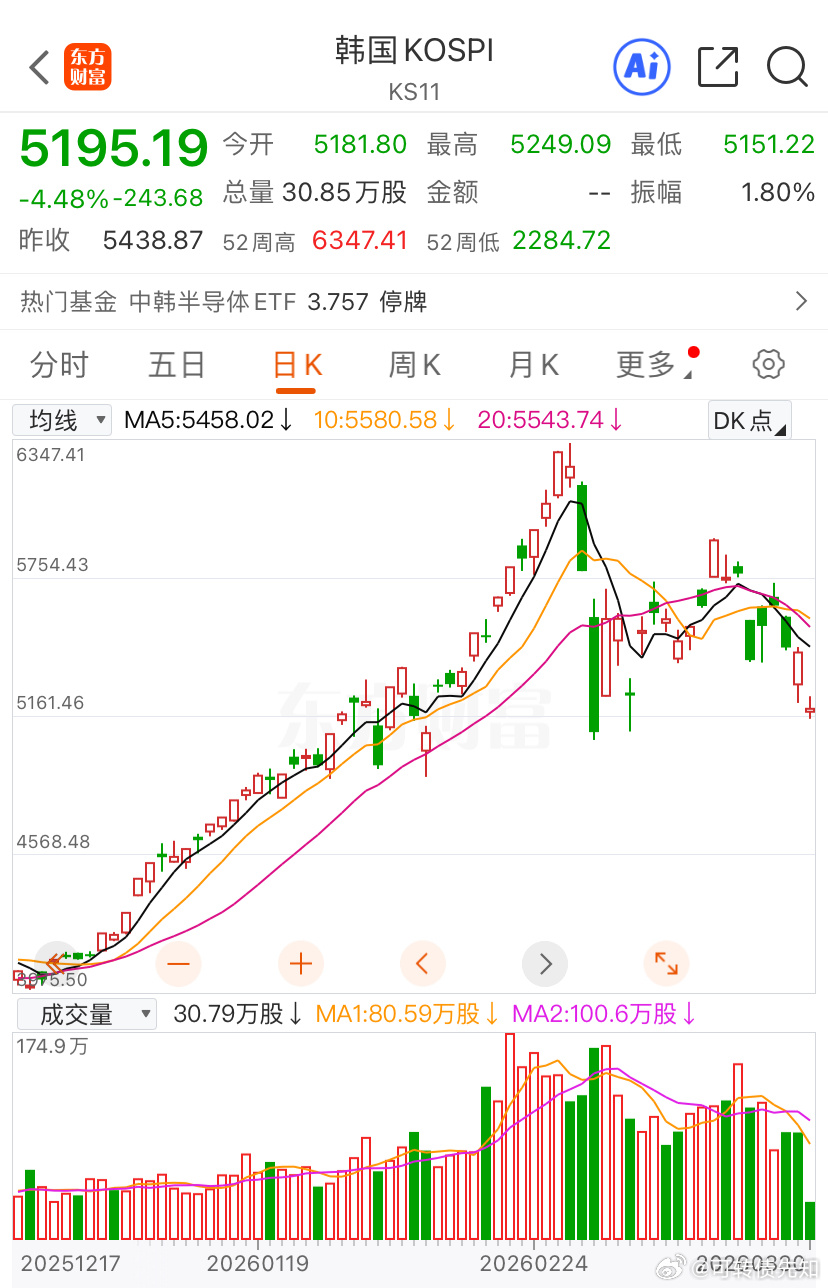Step chart backward with the left chevron
Viewport: 828px width, 1288px height.
422,963
